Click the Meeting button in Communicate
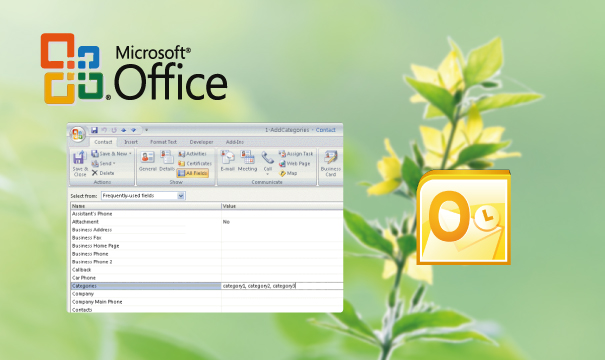This screenshot has height=360, width=605. 247,161
